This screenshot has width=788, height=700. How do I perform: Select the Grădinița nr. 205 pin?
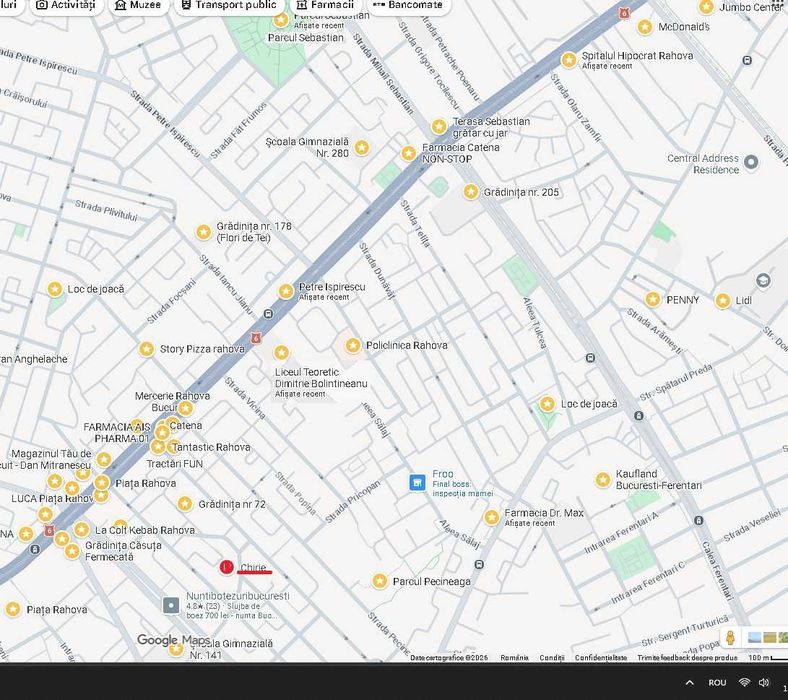[471, 192]
